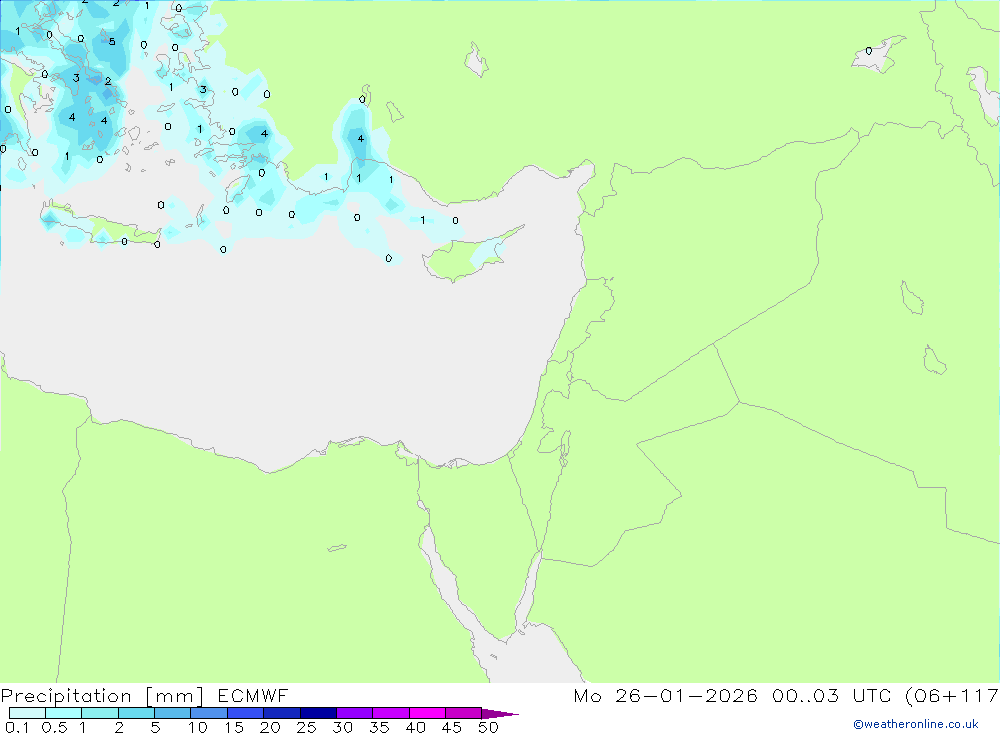Click the date 'Mo 26-01-2026'
The height and width of the screenshot is (733, 1000).
click(665, 695)
